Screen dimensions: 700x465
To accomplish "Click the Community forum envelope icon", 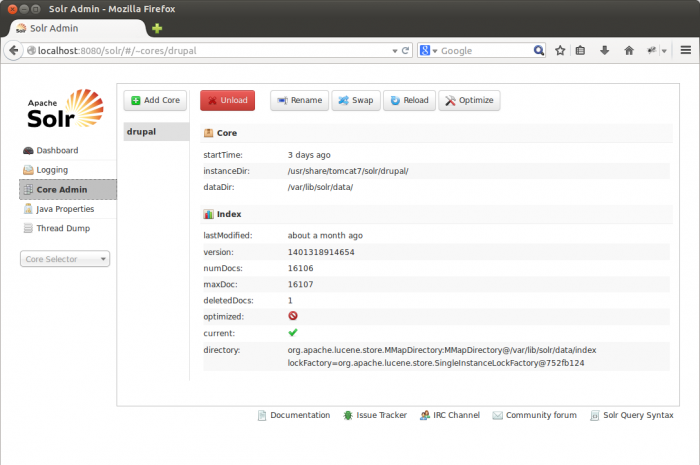I will [497, 415].
